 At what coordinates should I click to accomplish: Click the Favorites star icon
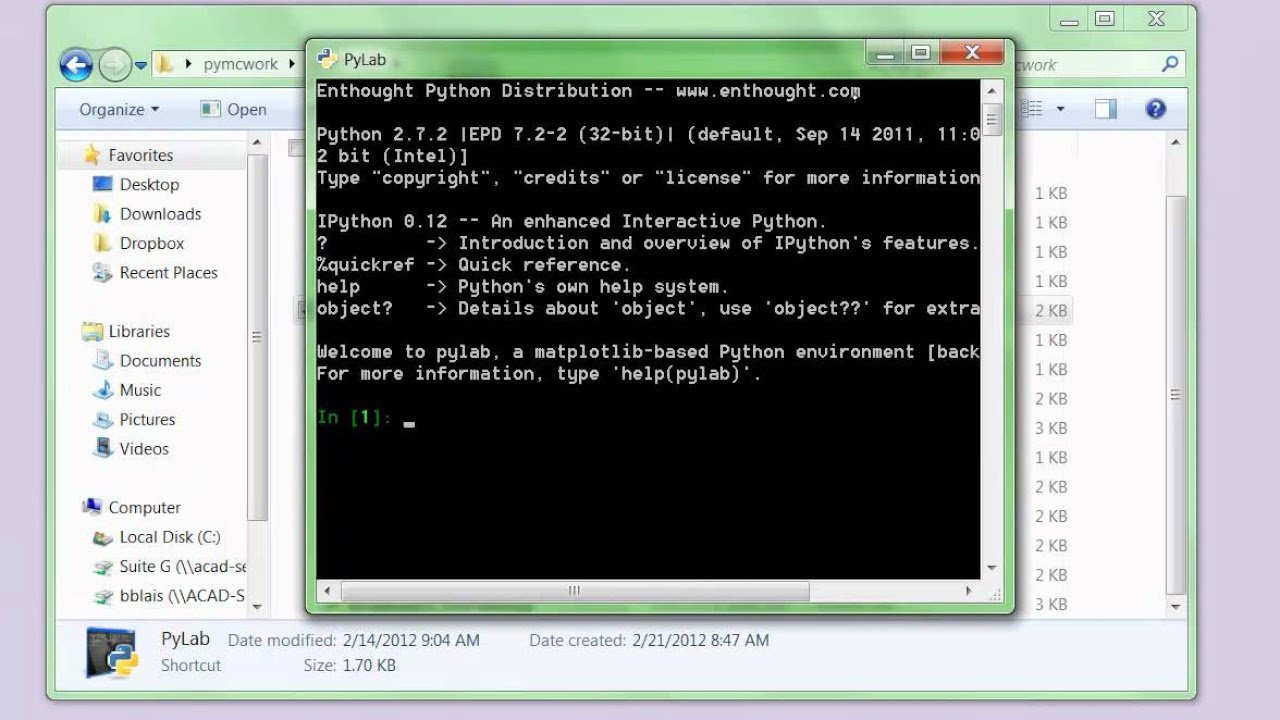tap(93, 155)
